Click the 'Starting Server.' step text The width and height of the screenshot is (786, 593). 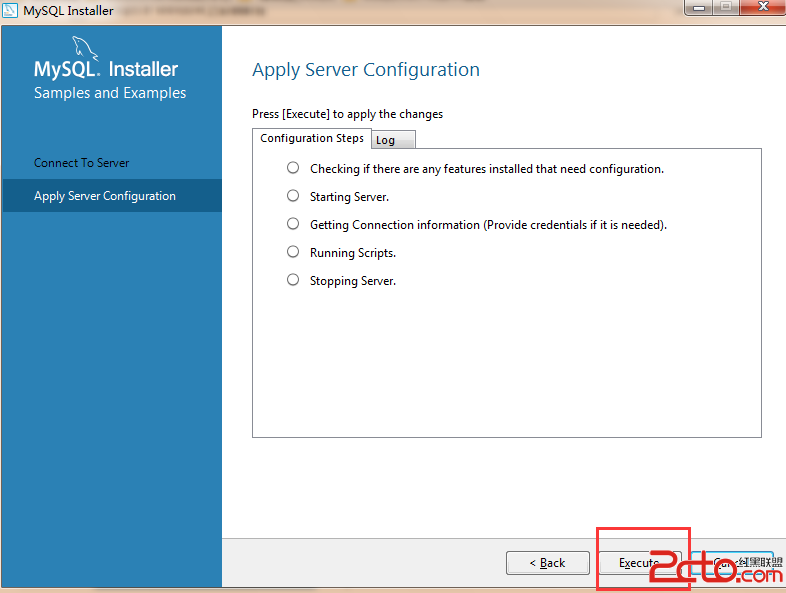[x=349, y=197]
